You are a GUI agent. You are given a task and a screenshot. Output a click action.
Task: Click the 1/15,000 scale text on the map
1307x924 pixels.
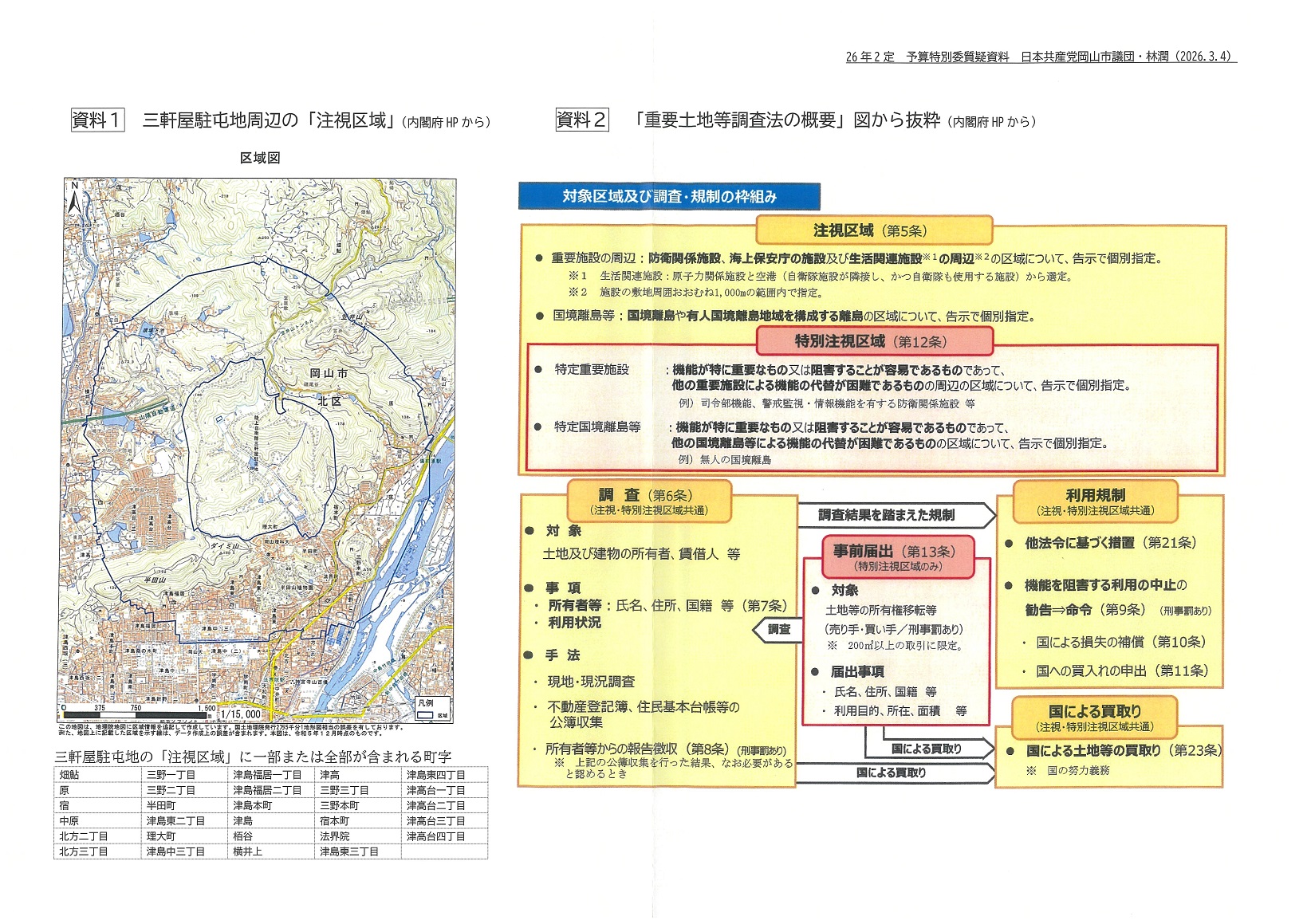pyautogui.click(x=241, y=714)
